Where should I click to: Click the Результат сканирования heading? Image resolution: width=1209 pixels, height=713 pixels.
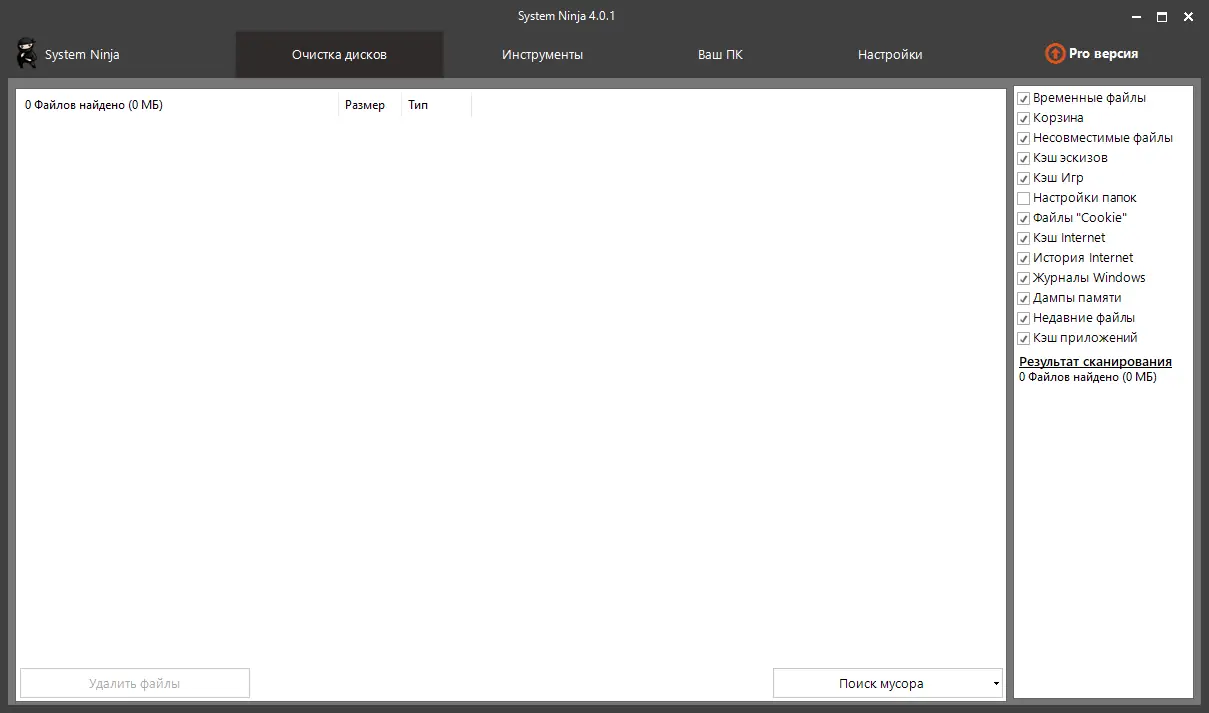(x=1095, y=362)
